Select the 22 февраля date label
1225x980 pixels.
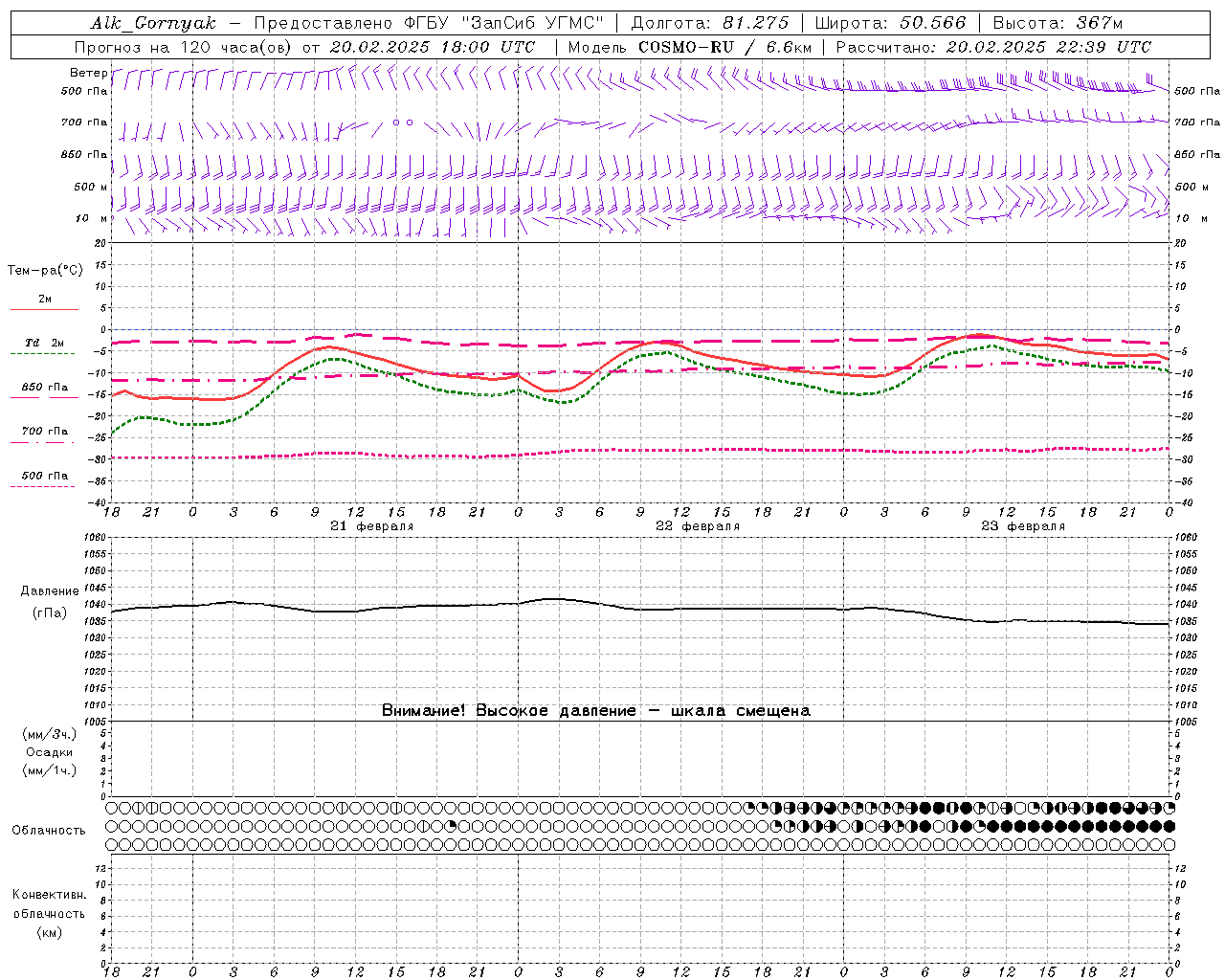(697, 526)
